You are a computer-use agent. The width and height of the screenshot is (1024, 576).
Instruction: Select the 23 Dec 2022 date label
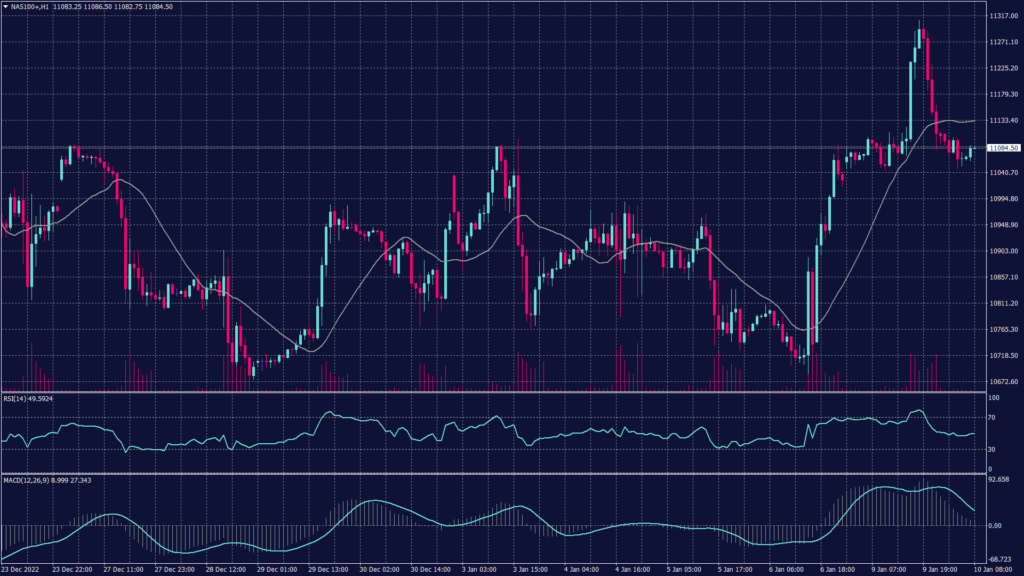click(x=22, y=569)
